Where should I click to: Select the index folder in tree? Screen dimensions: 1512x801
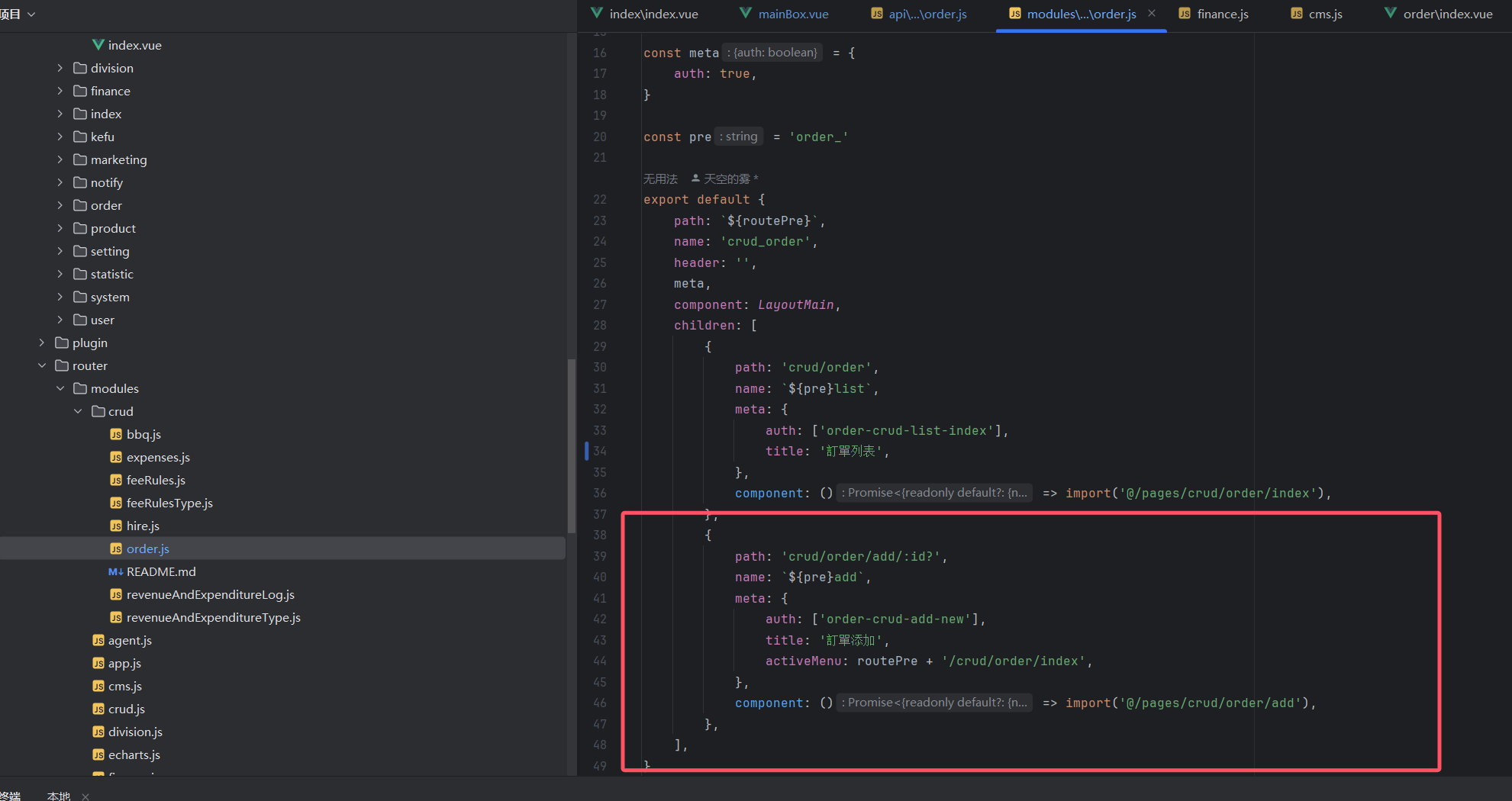click(x=282, y=114)
